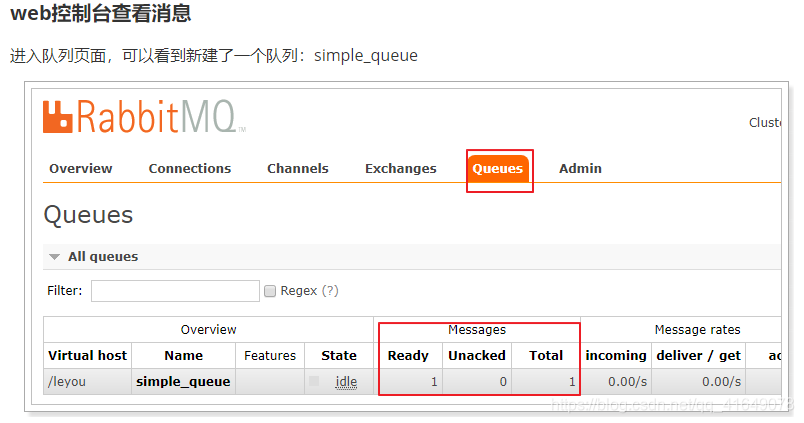Click the RabbitMQ logo
The image size is (804, 423).
coord(144,117)
